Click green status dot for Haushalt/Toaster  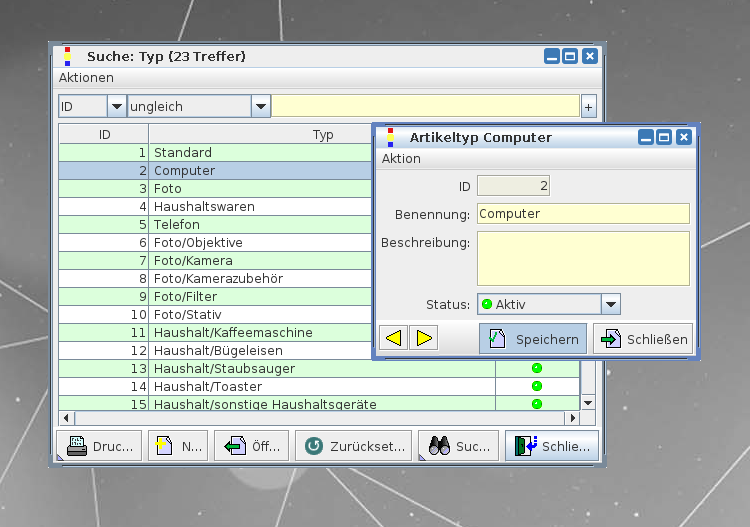536,386
